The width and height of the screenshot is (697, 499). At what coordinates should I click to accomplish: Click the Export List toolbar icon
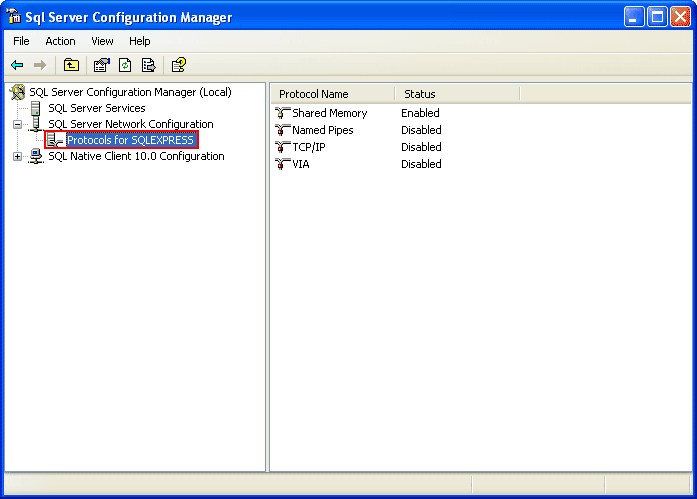pos(149,65)
